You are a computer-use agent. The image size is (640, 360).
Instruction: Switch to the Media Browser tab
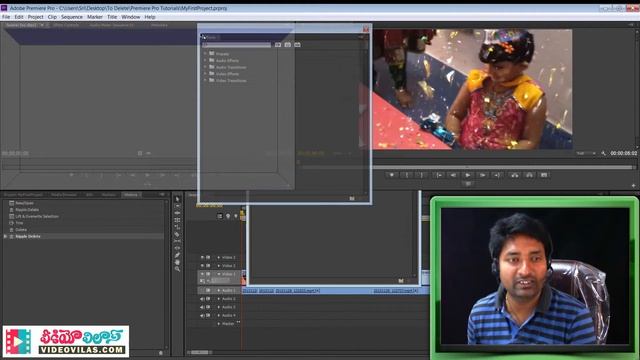[64, 195]
